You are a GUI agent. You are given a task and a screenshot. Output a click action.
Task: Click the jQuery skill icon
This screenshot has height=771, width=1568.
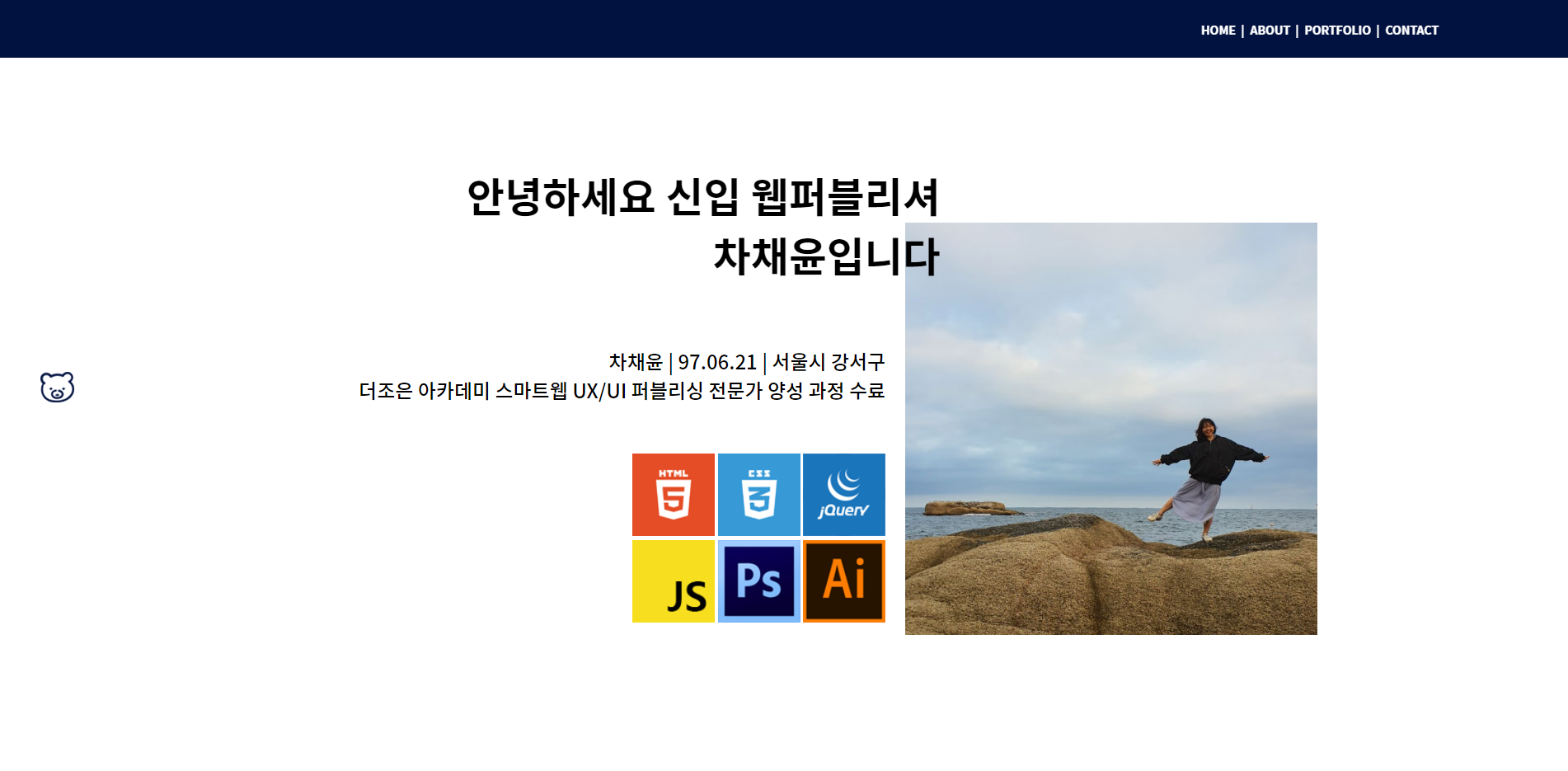click(x=844, y=495)
